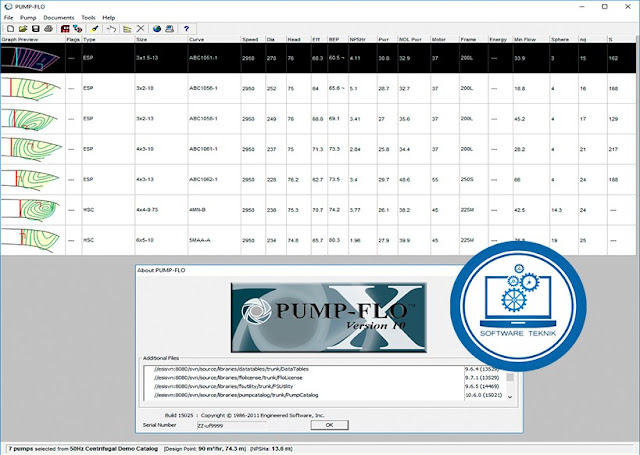640x455 pixels.
Task: Click the DataTables path in Additional Files
Action: coord(231,369)
